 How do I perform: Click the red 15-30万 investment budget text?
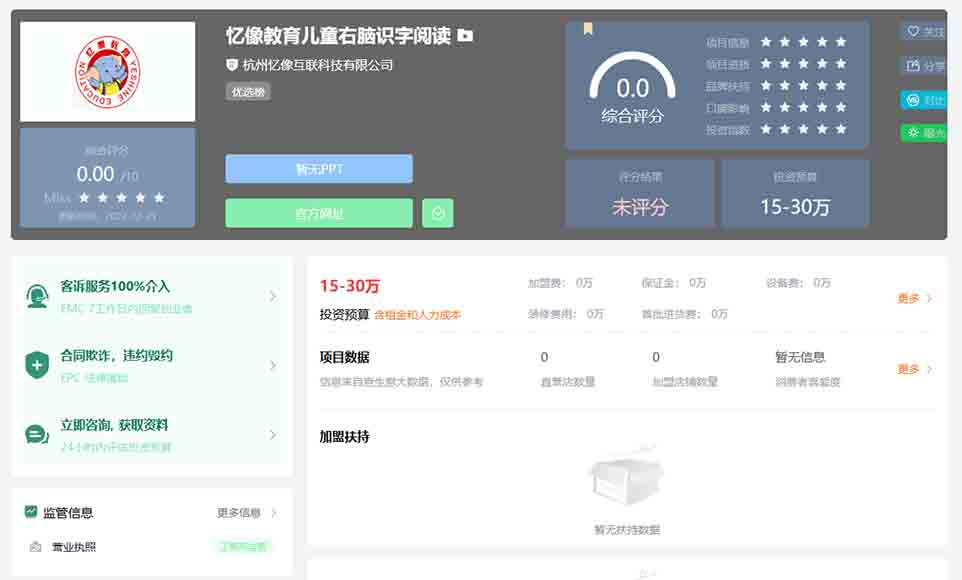(x=350, y=286)
